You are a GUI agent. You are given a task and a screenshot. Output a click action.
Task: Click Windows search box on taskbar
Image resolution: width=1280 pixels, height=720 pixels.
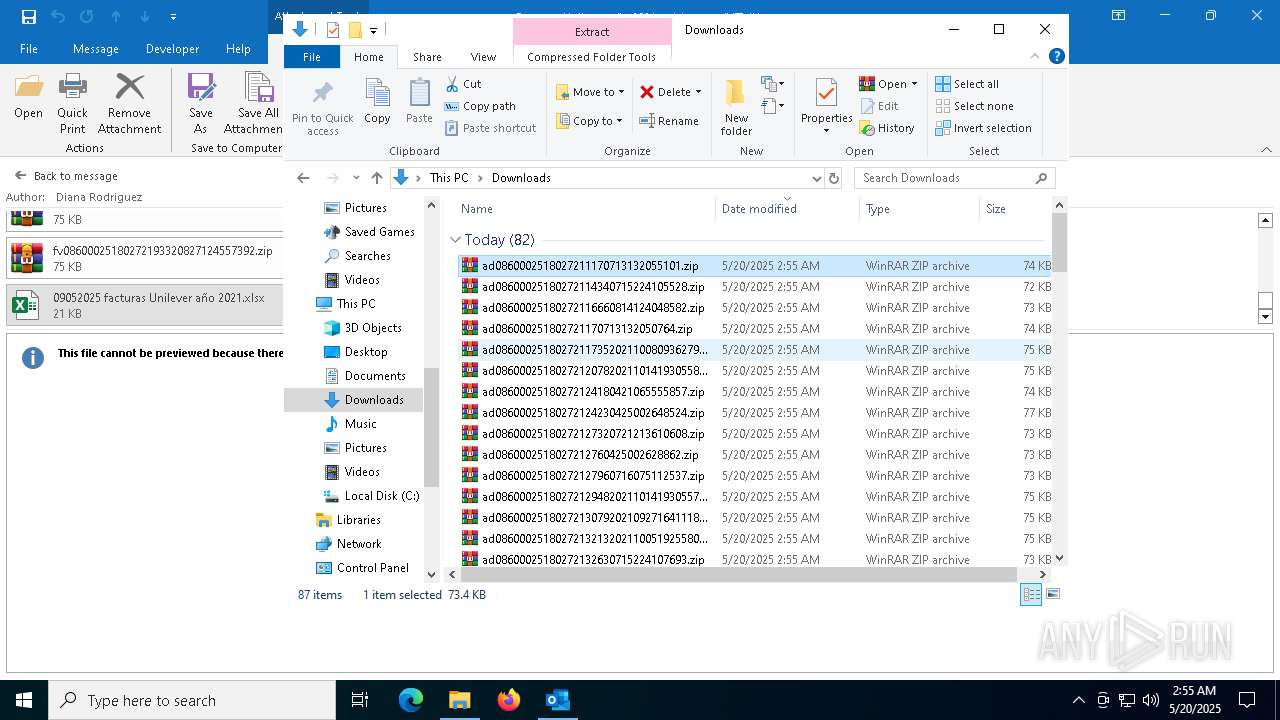tap(192, 700)
